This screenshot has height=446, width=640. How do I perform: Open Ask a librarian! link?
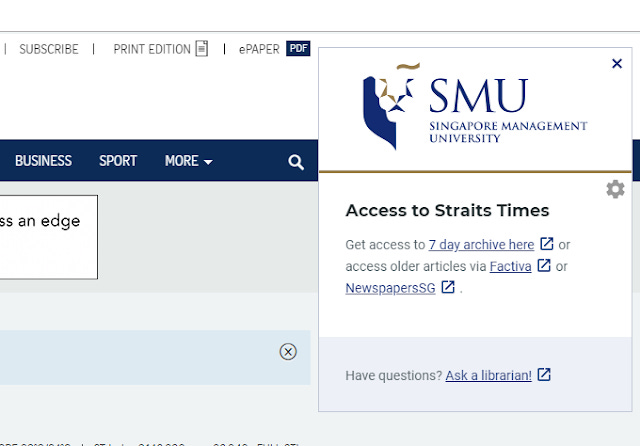coord(489,375)
